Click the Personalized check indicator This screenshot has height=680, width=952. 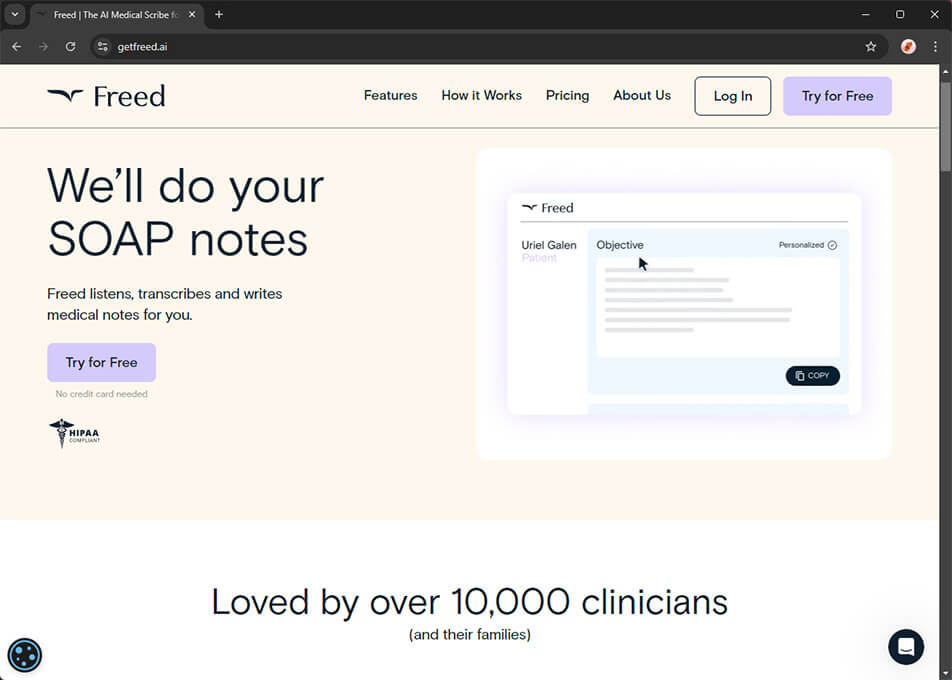tap(808, 245)
